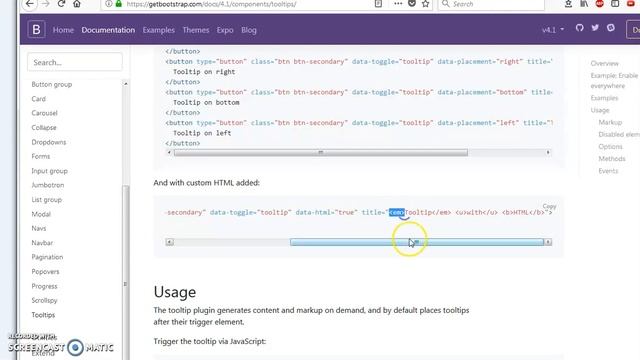Focus the browser Search box
Viewport: 640px width, 360px height.
tap(491, 4)
